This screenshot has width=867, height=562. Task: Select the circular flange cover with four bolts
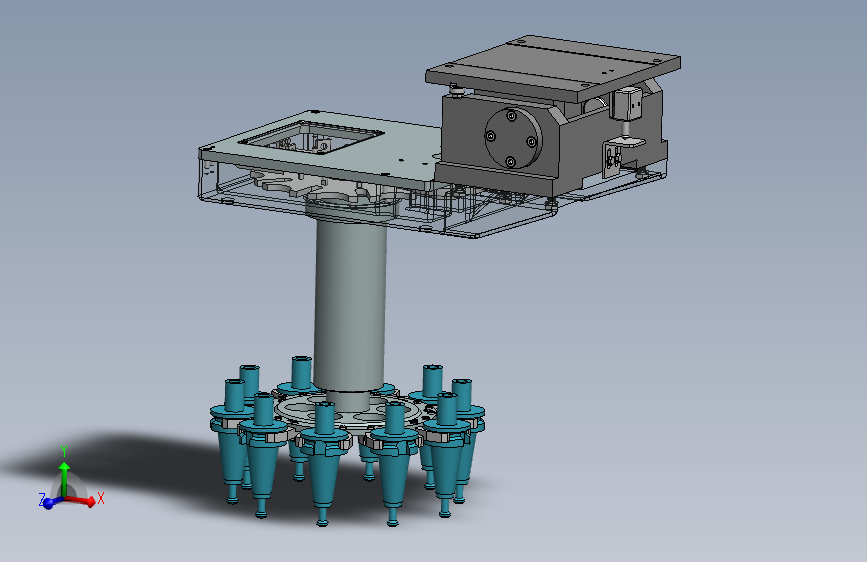click(511, 137)
